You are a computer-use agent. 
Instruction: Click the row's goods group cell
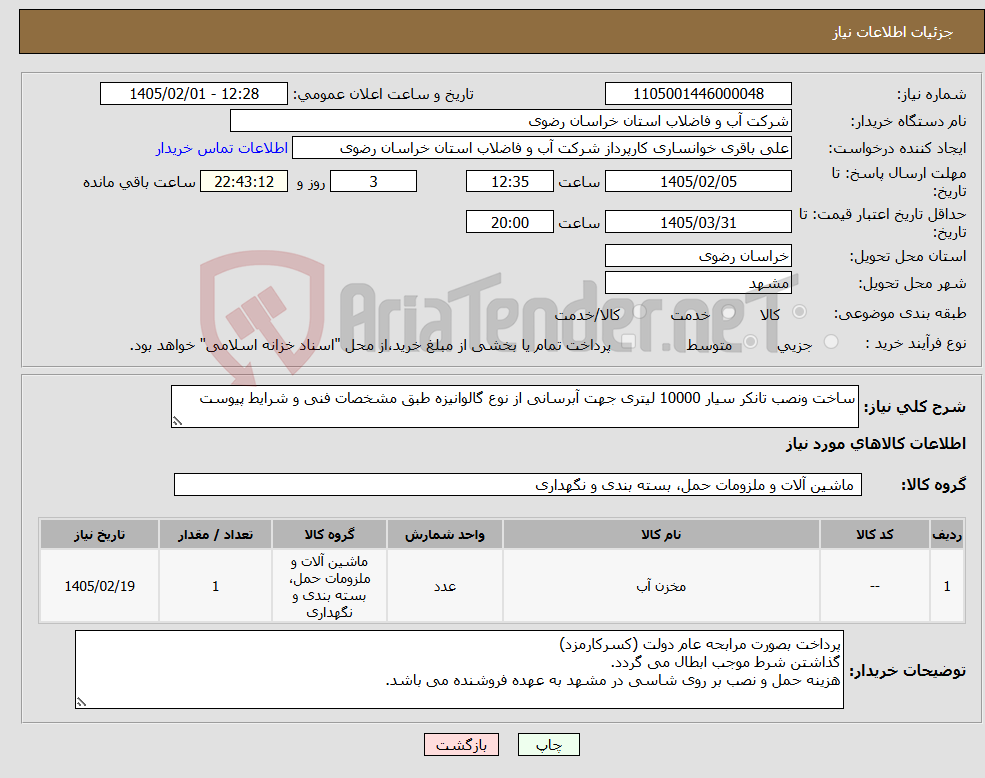click(329, 586)
